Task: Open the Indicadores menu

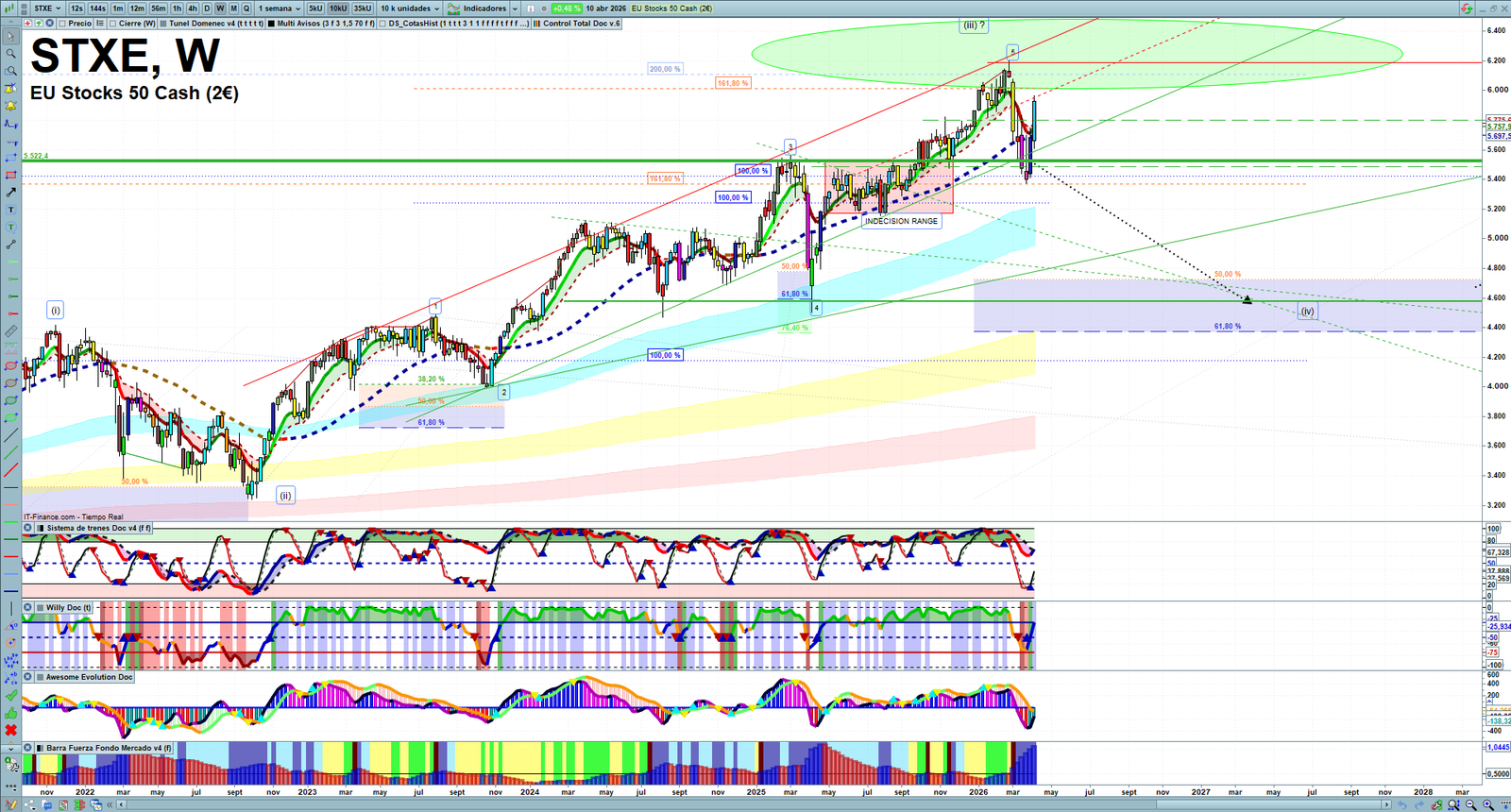Action: [x=484, y=8]
